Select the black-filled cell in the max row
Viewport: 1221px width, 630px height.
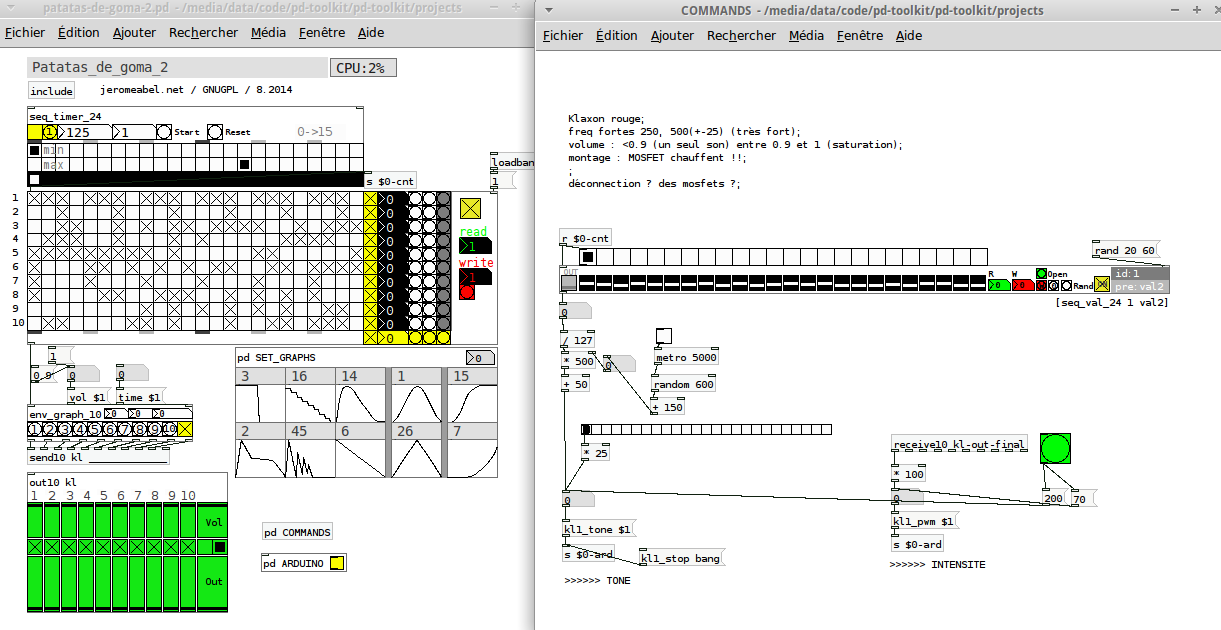(245, 164)
